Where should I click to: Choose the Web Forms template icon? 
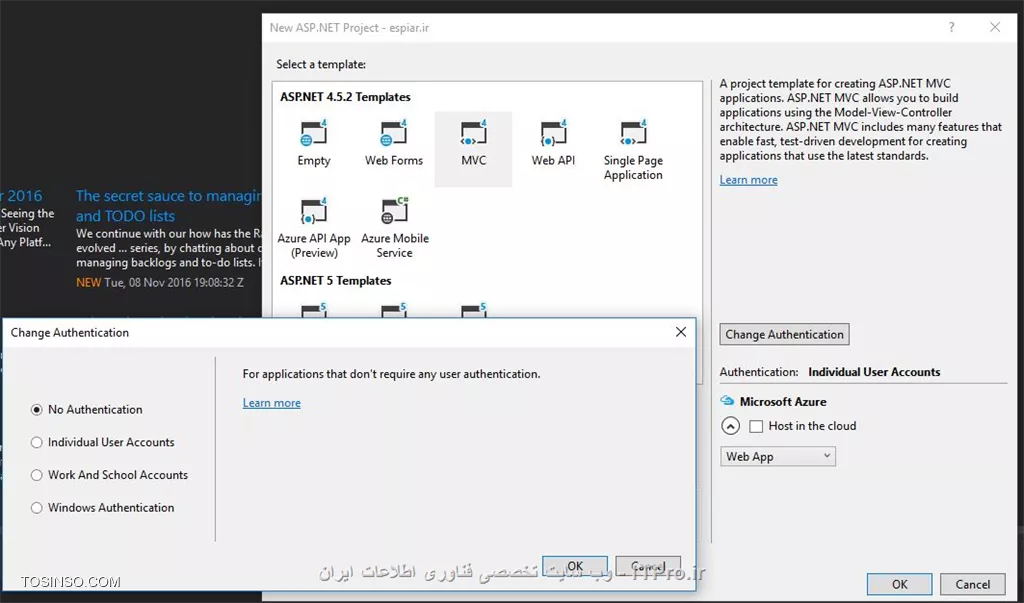coord(394,133)
